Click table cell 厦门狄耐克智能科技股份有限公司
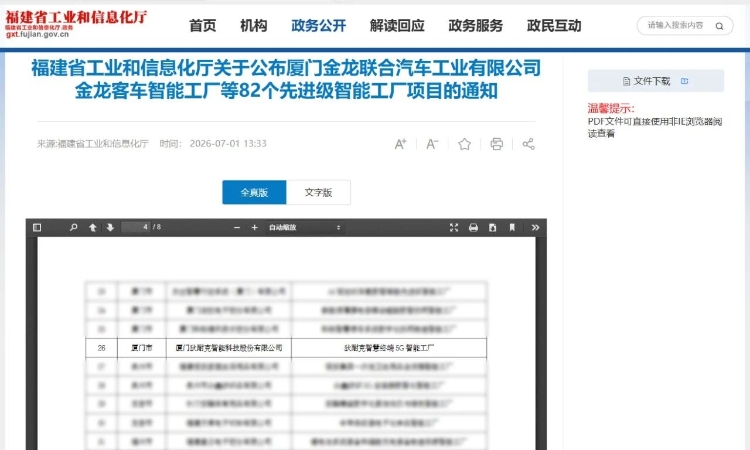Screen dimensions: 750x450 (229, 348)
